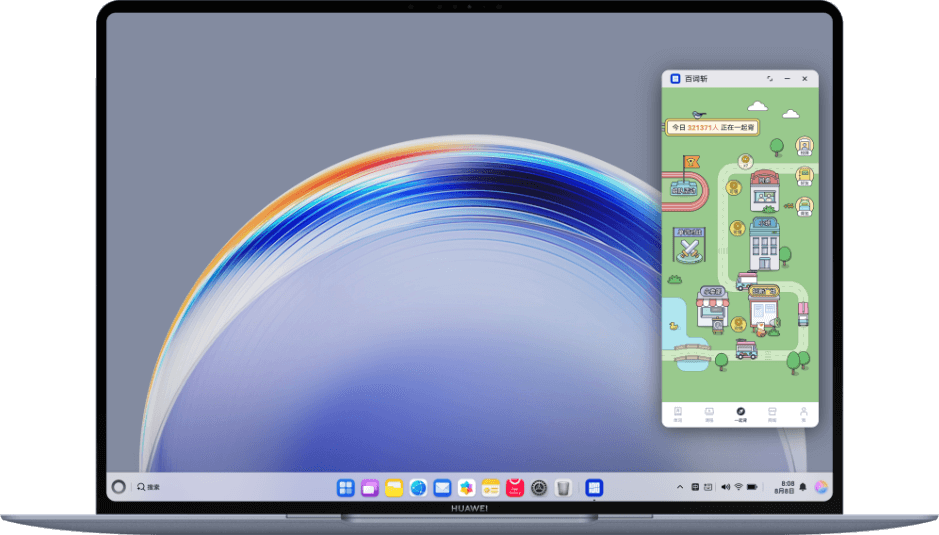The height and width of the screenshot is (535, 939).
Task: Switch to the 我 profile tab
Action: point(804,414)
